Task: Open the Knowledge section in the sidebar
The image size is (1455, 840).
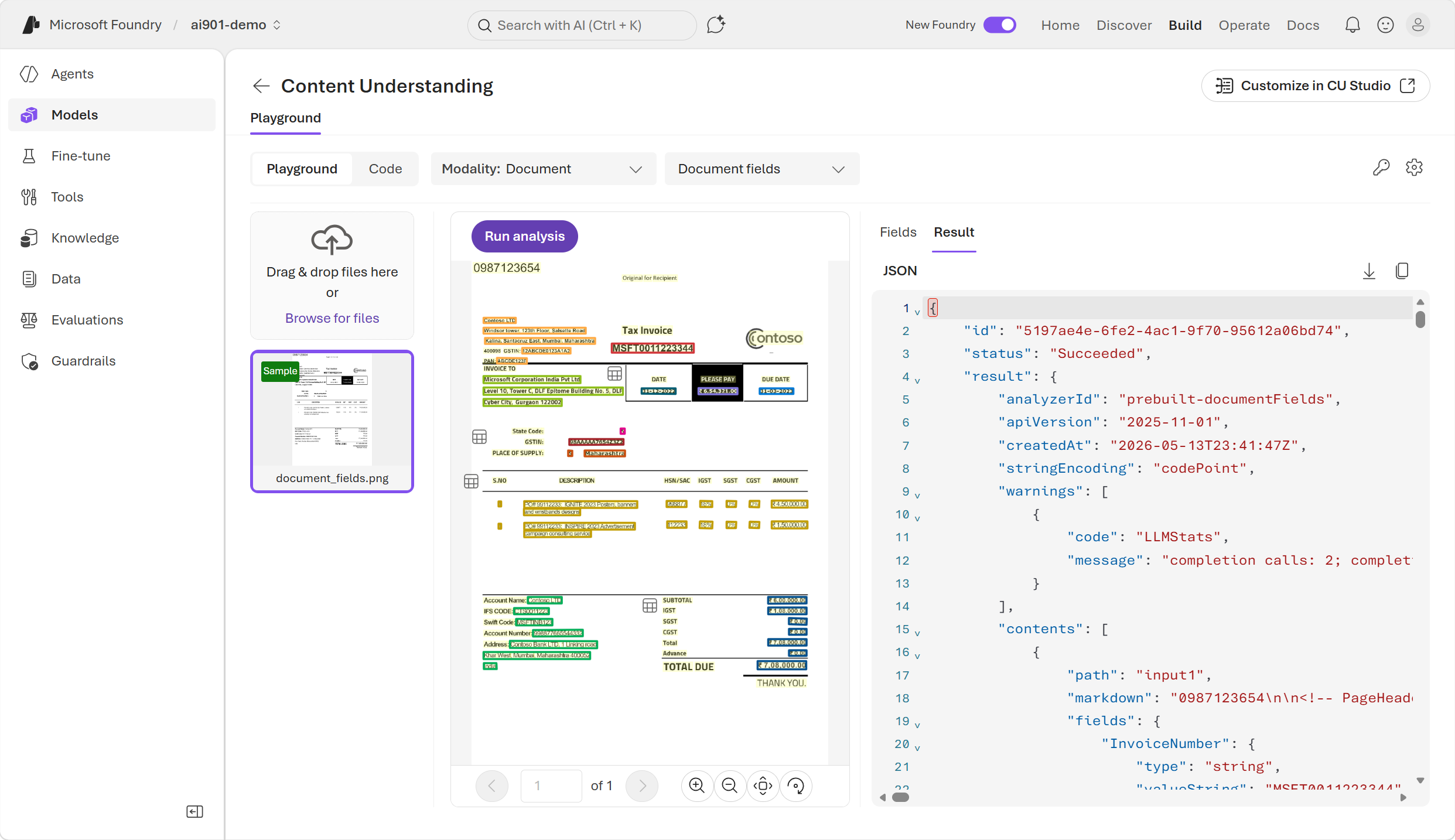Action: pos(112,238)
